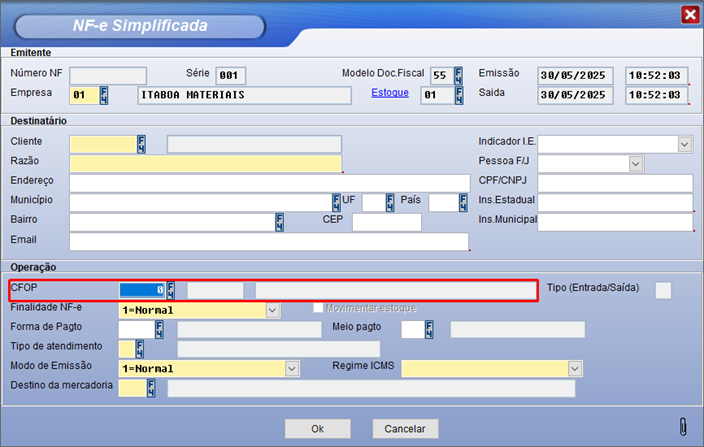Focus the Cliente code field
This screenshot has width=704, height=447.
click(103, 144)
